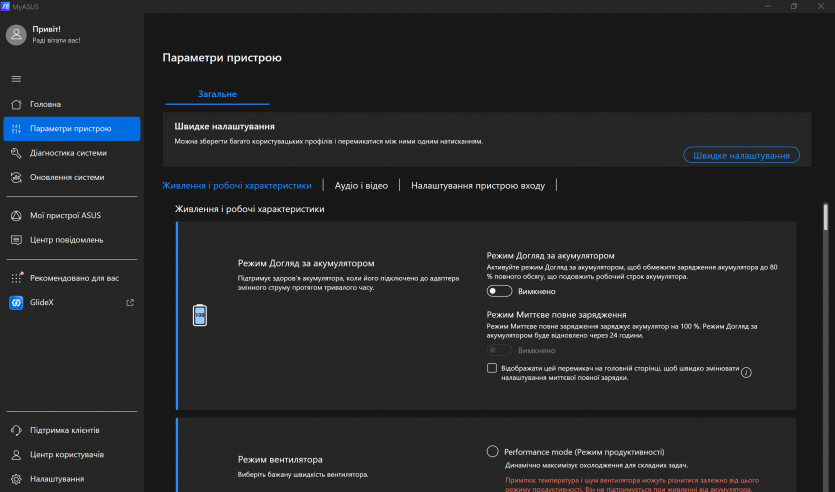Open Центр повідомлень message icon

pos(16,240)
